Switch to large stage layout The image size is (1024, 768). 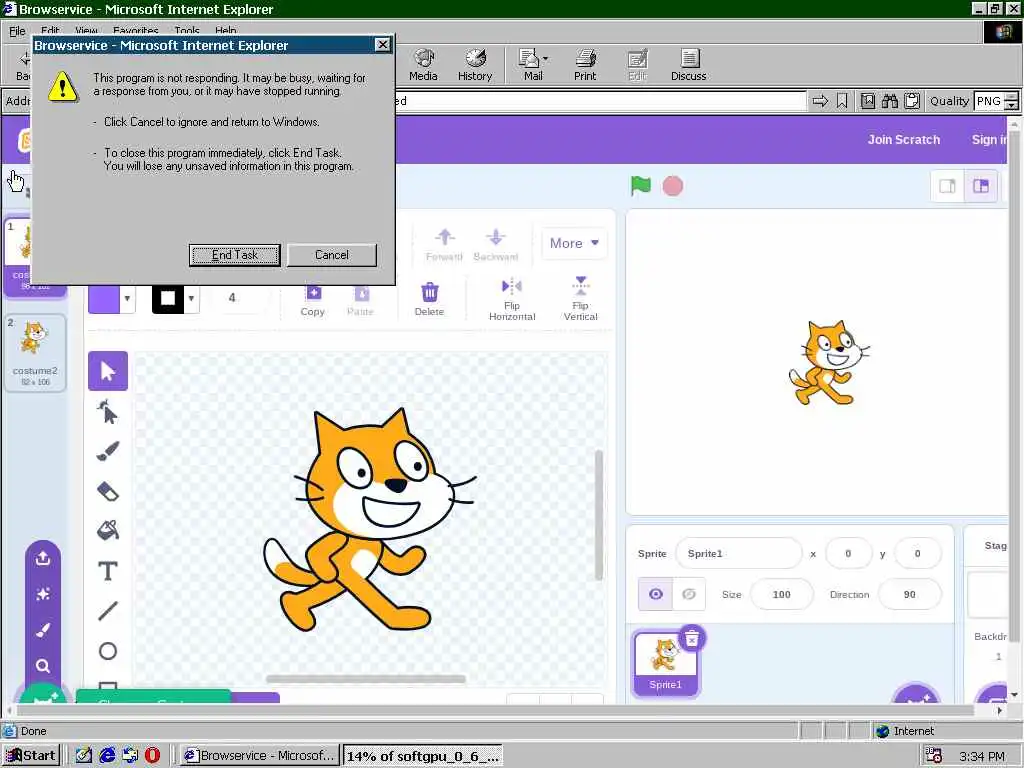[x=981, y=186]
